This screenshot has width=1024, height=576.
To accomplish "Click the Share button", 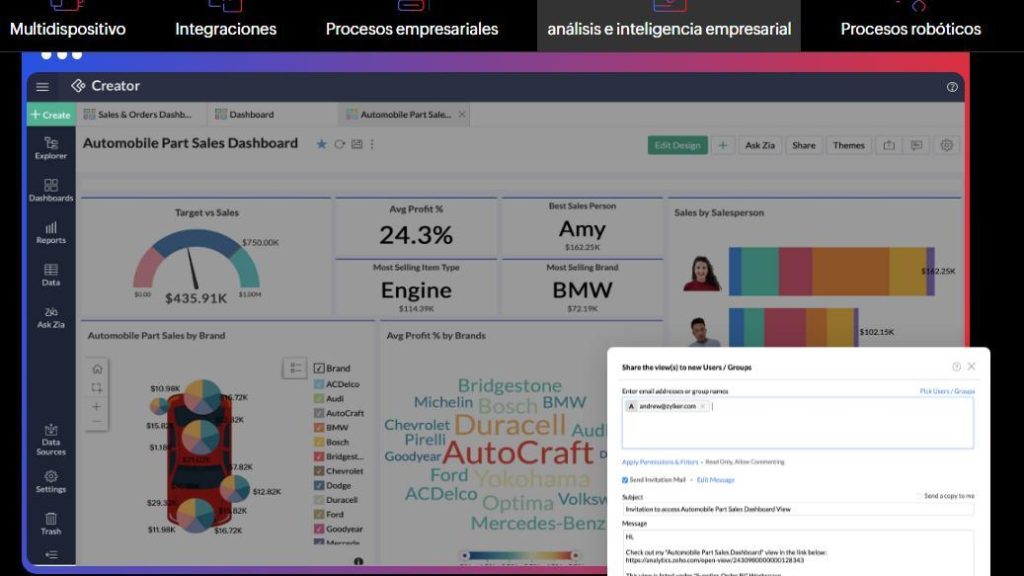I will click(804, 145).
